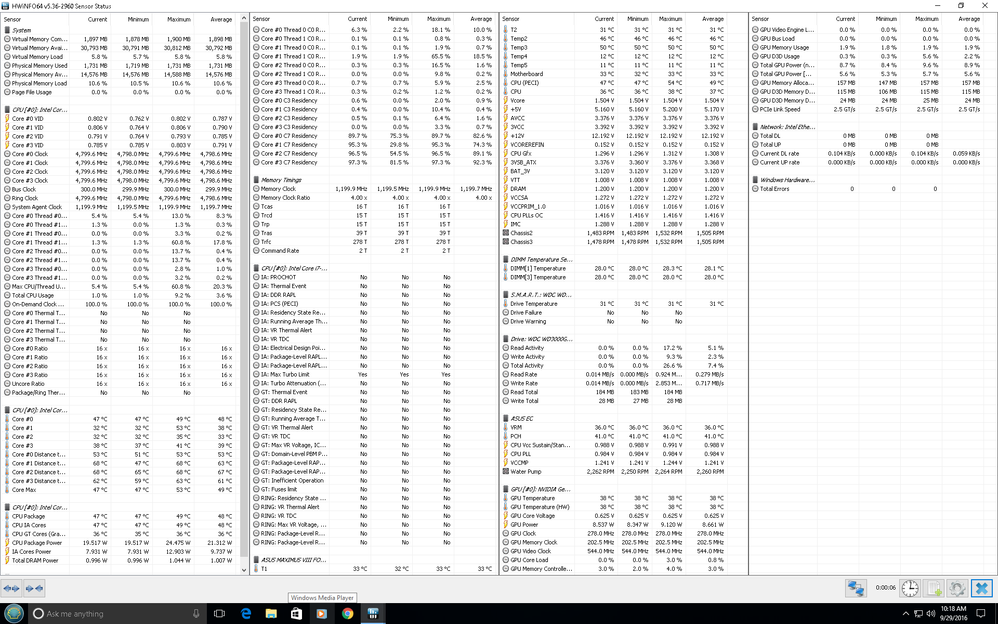This screenshot has width=998, height=624.
Task: Show hidden tray icons with the chevron
Action: (x=907, y=614)
